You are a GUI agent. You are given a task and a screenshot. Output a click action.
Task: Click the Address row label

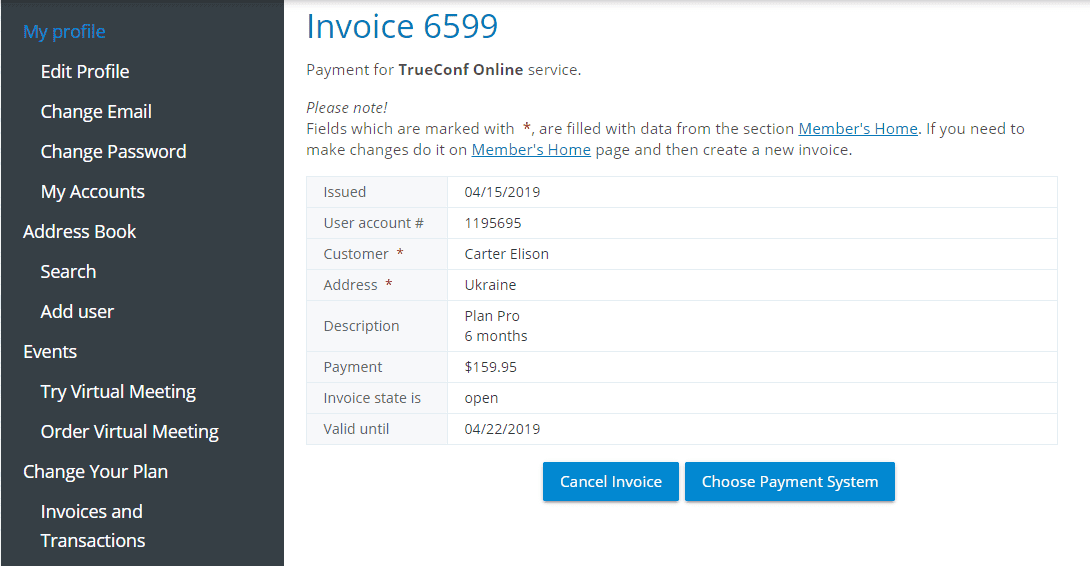350,285
